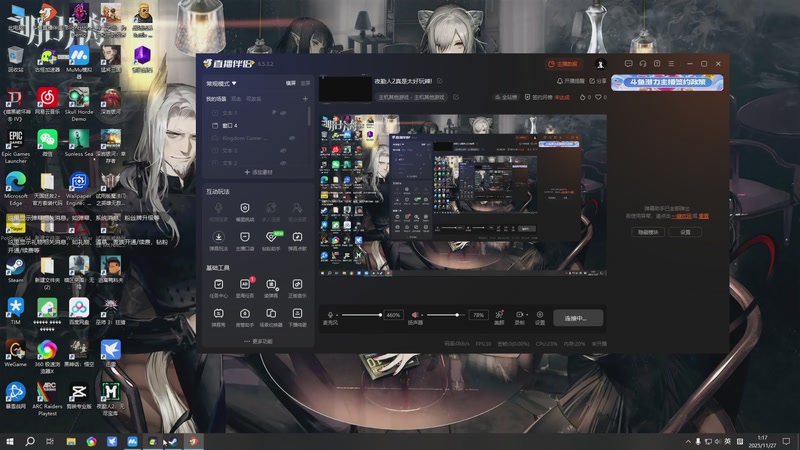Open the WeGame desktop icon
The image size is (800, 450).
15,354
